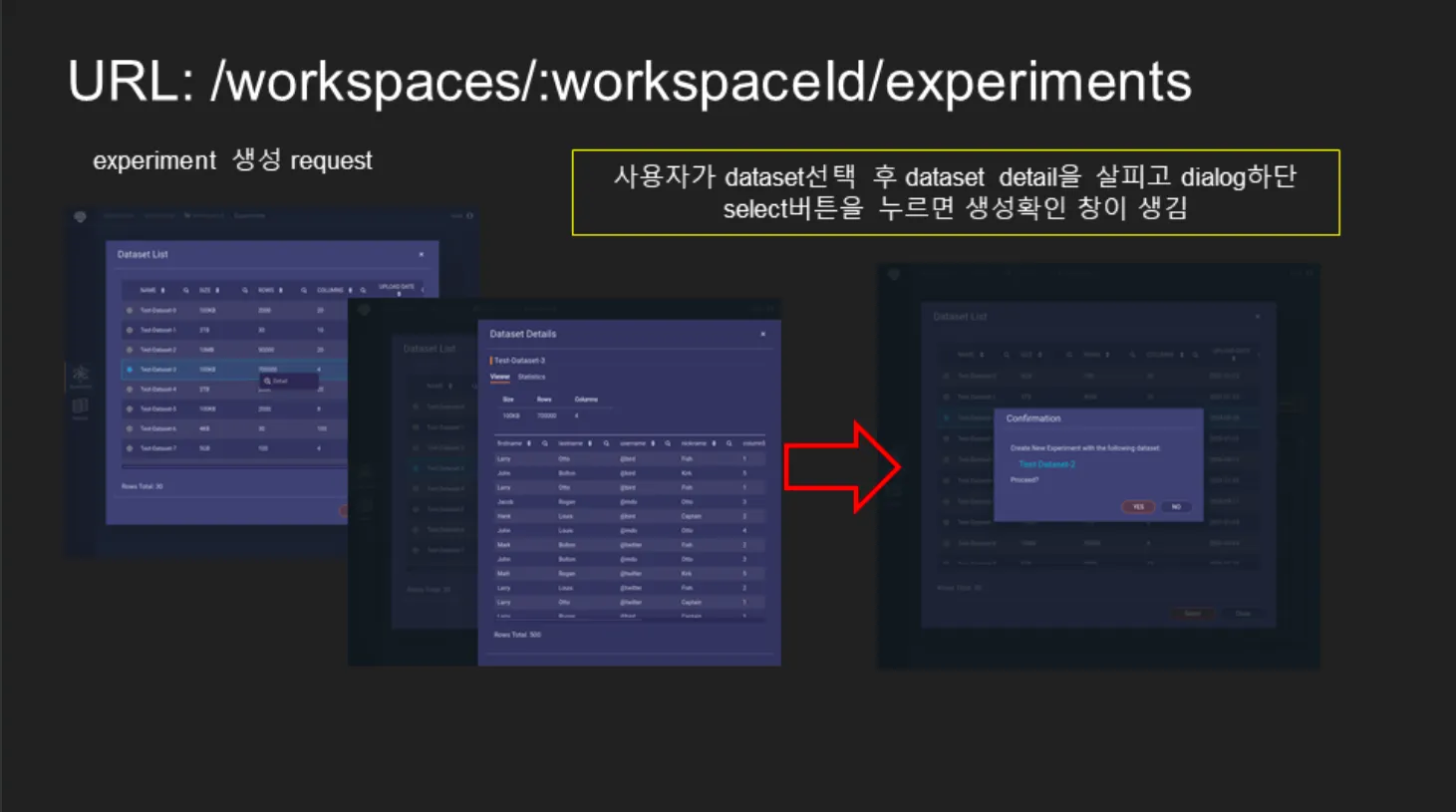Click NO in the Confirmation dialog

tap(1176, 507)
